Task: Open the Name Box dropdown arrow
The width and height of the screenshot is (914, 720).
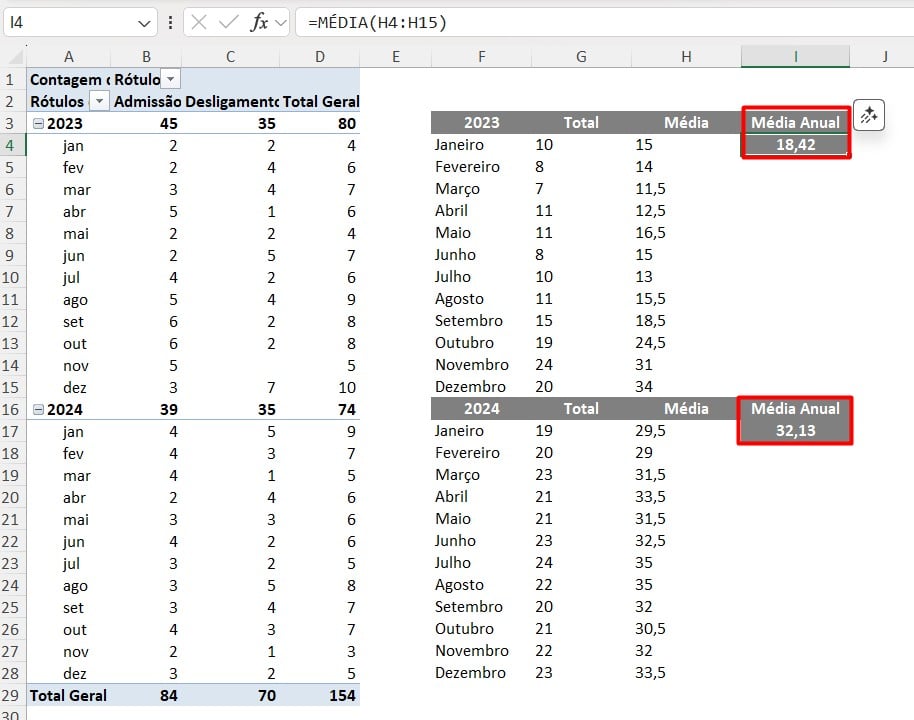Action: coord(144,23)
